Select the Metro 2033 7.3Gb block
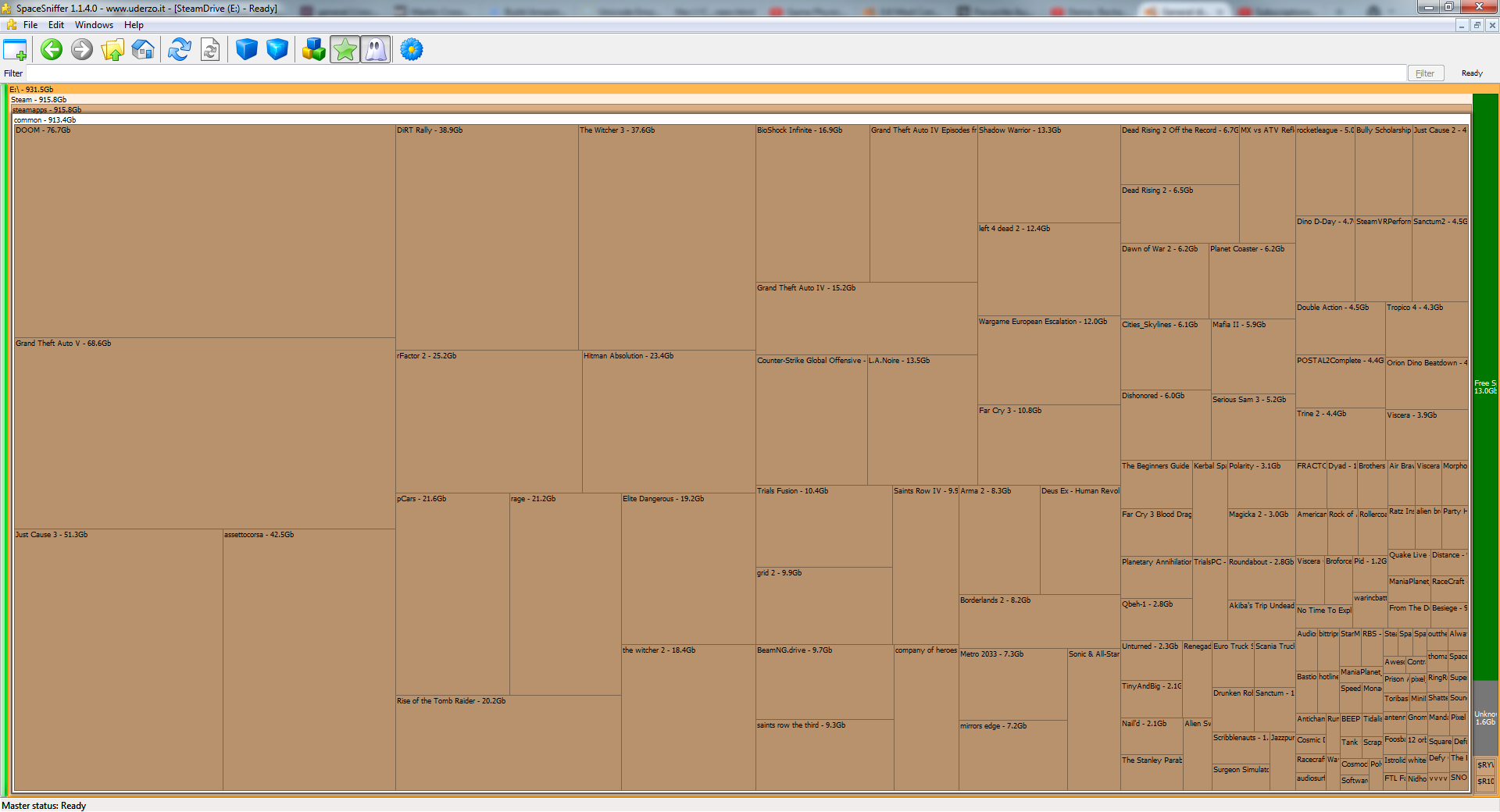Viewport: 1500px width, 812px height. 1013,684
